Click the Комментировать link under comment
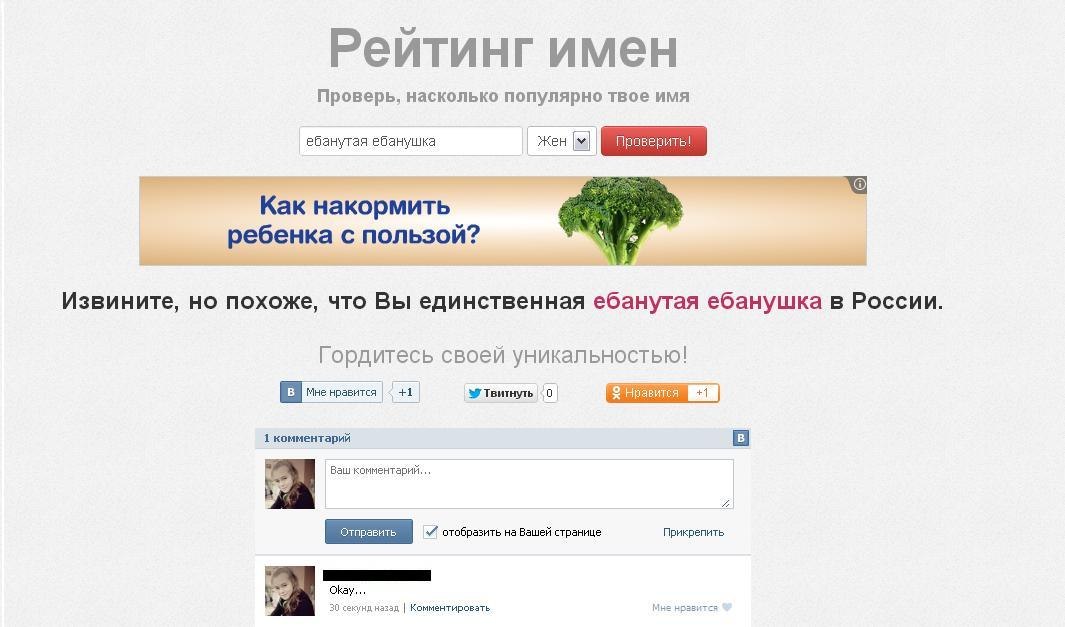 450,607
